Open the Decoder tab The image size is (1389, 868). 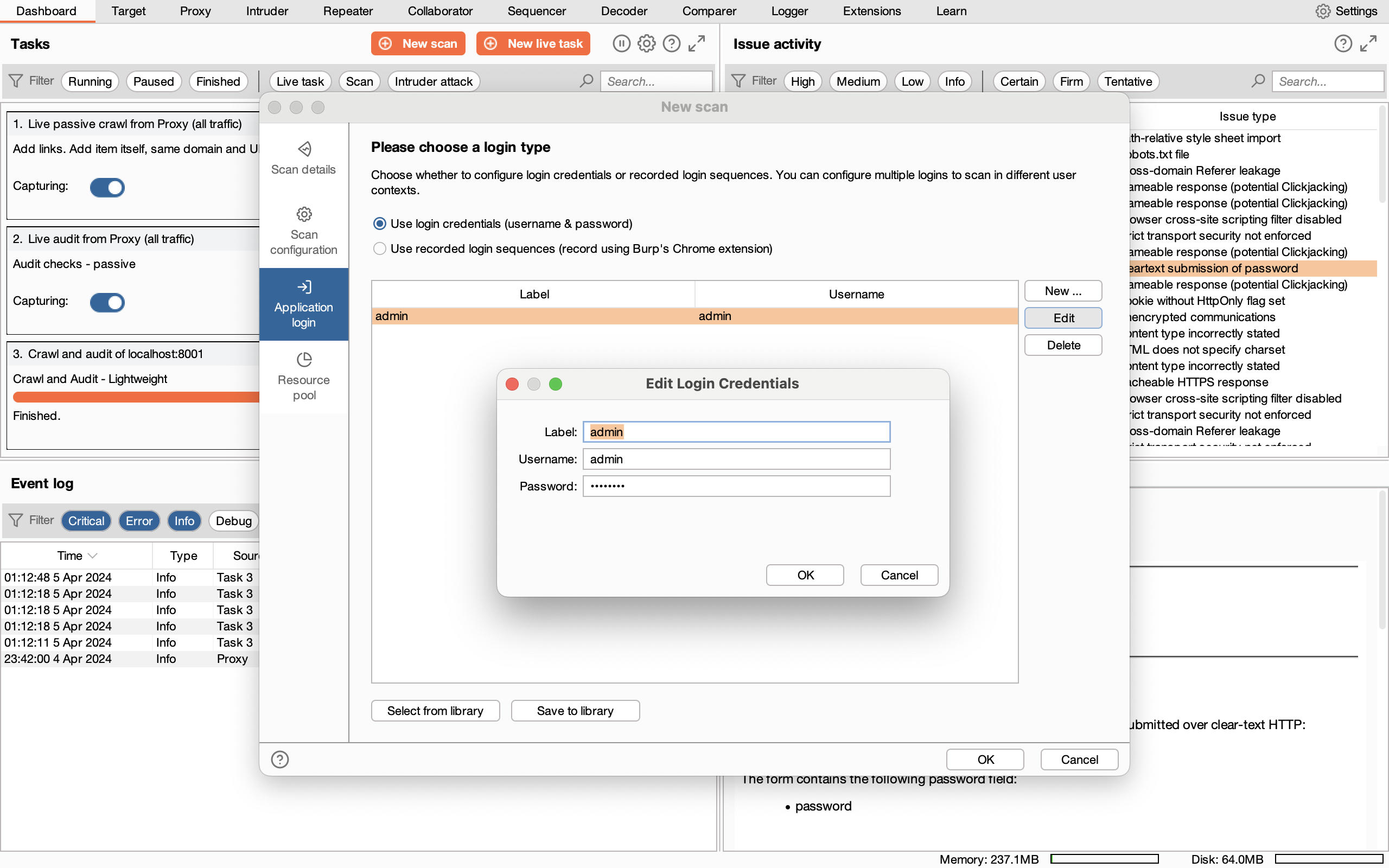coord(623,11)
